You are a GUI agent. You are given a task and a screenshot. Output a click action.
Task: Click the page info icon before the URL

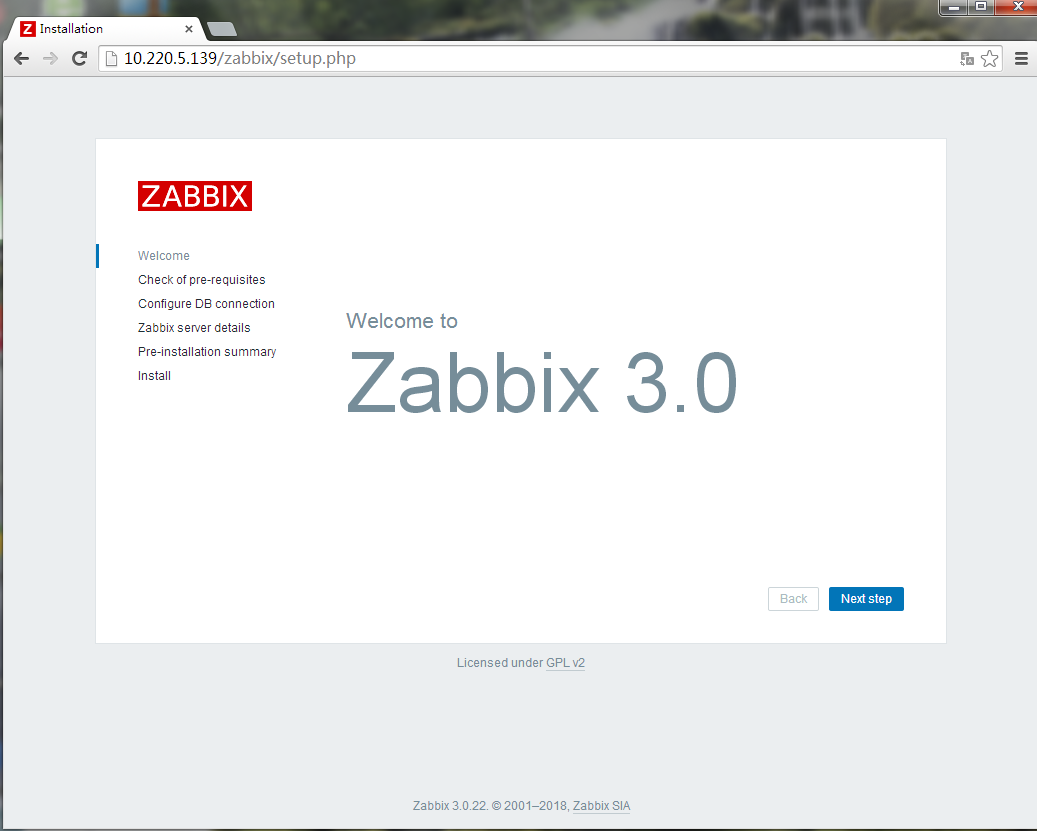click(112, 59)
